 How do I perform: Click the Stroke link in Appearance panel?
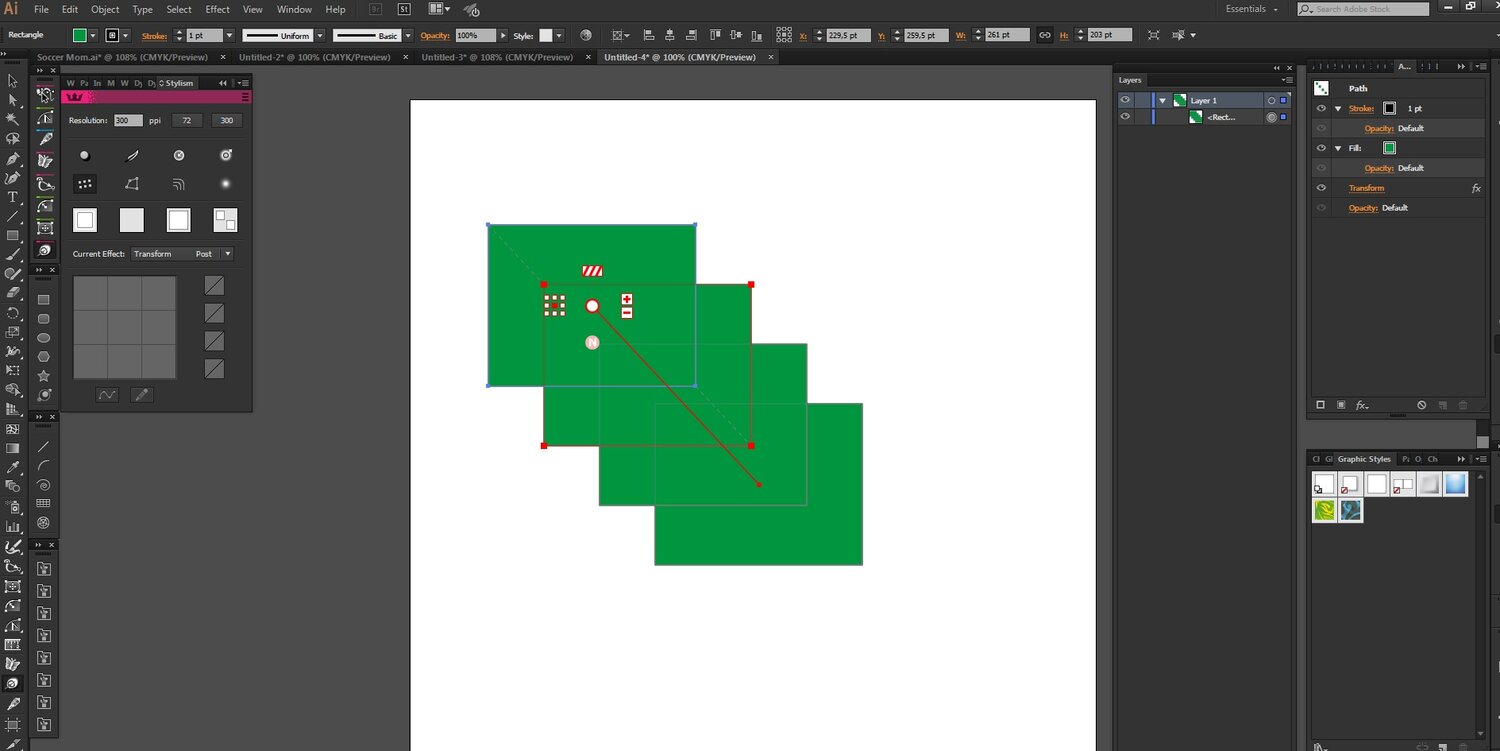[x=1361, y=108]
